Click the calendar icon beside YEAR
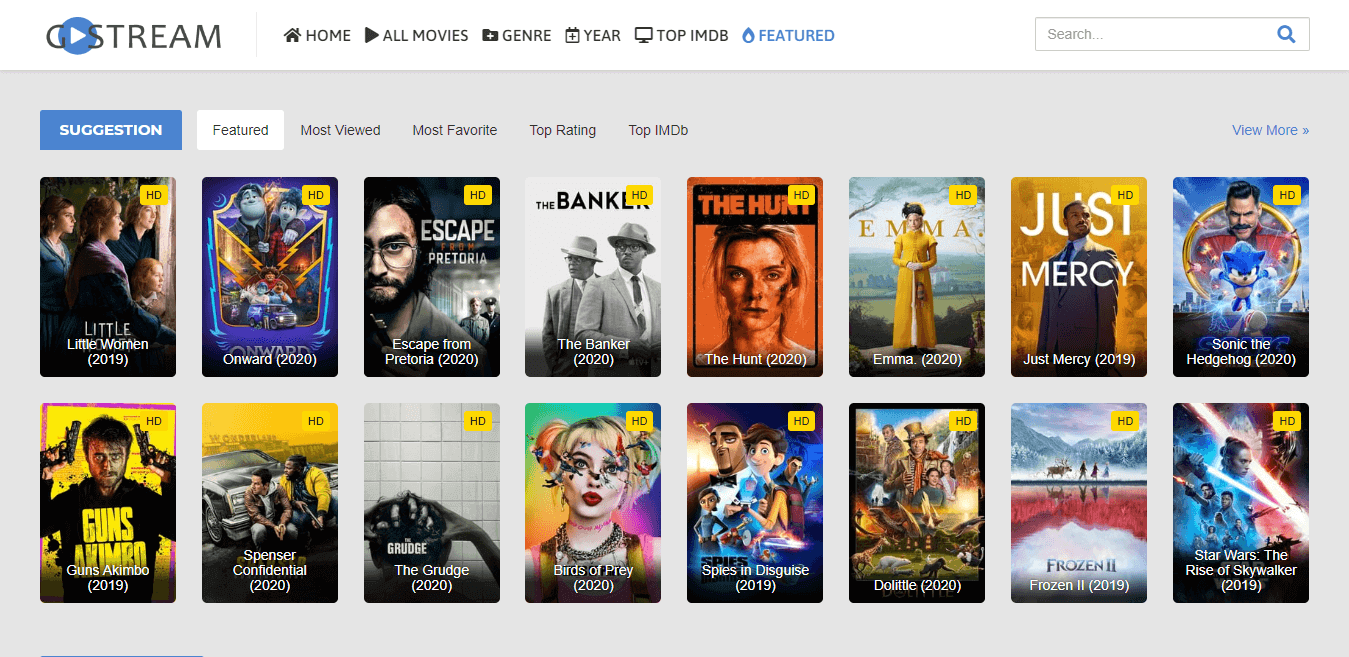This screenshot has width=1349, height=657. 572,35
